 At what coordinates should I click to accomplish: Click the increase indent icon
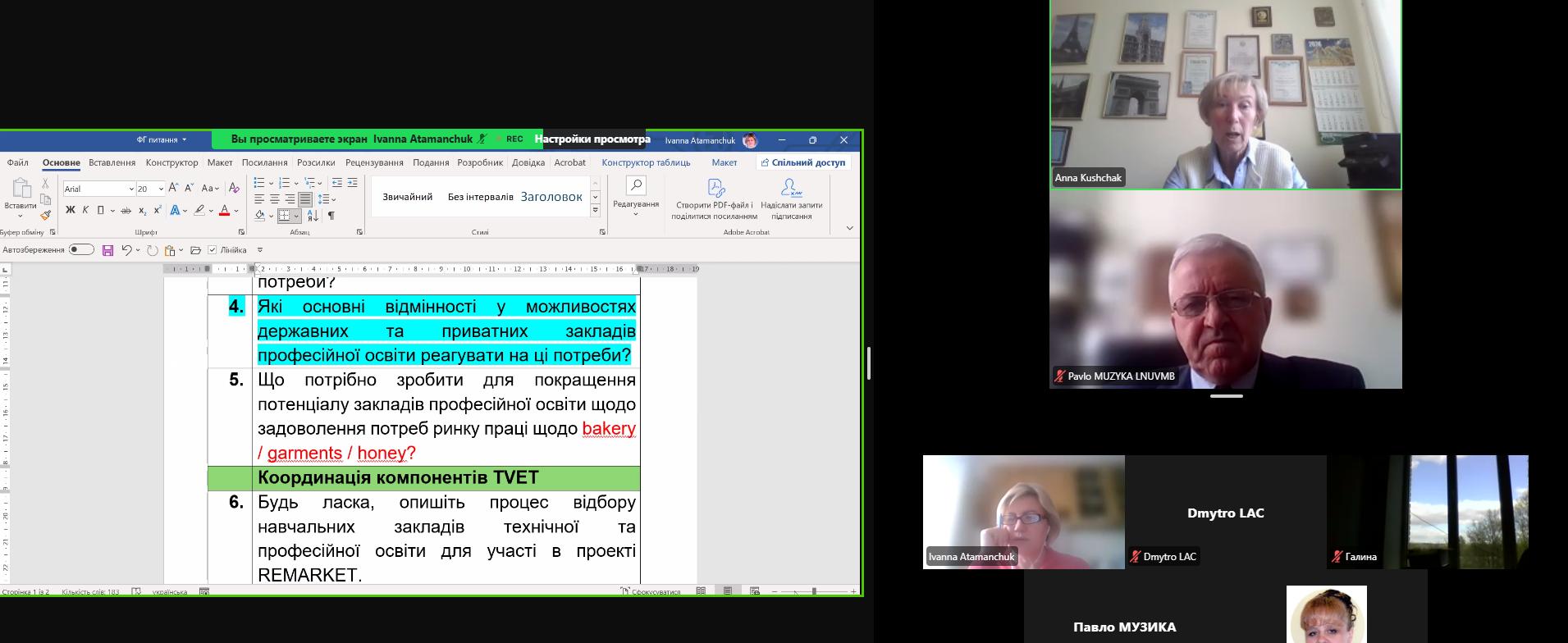click(x=353, y=182)
